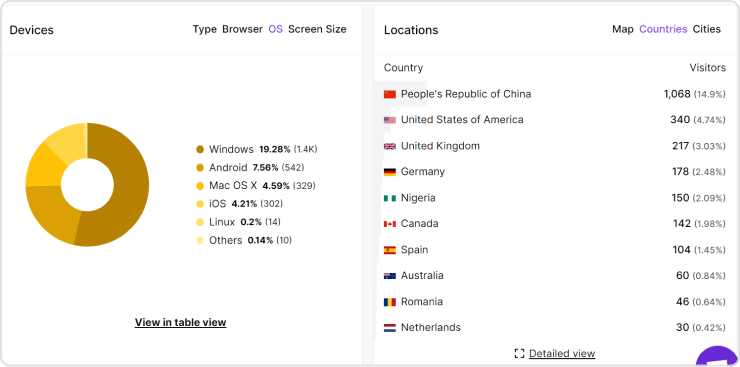Screen dimensions: 740x367
Task: Click the People's Republic of China flag icon
Action: pyautogui.click(x=389, y=94)
